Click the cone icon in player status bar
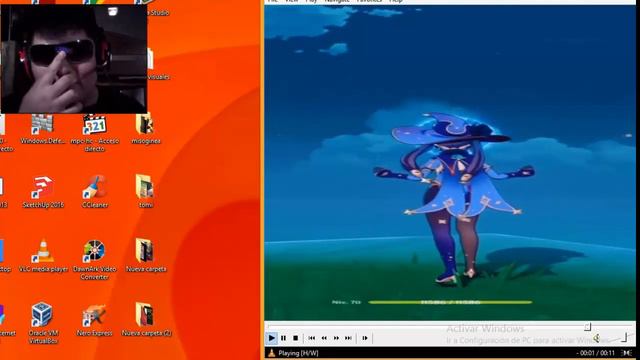640x360 pixels. 271,353
